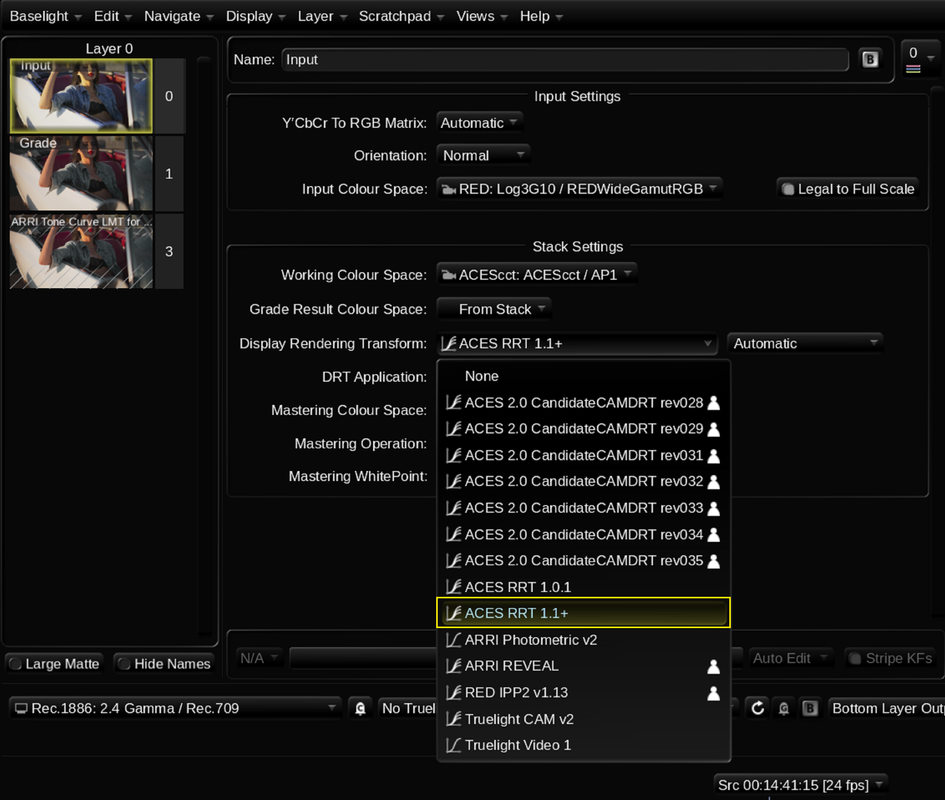Image resolution: width=945 pixels, height=800 pixels.
Task: Click the Layer 0 panel heading
Action: [109, 48]
